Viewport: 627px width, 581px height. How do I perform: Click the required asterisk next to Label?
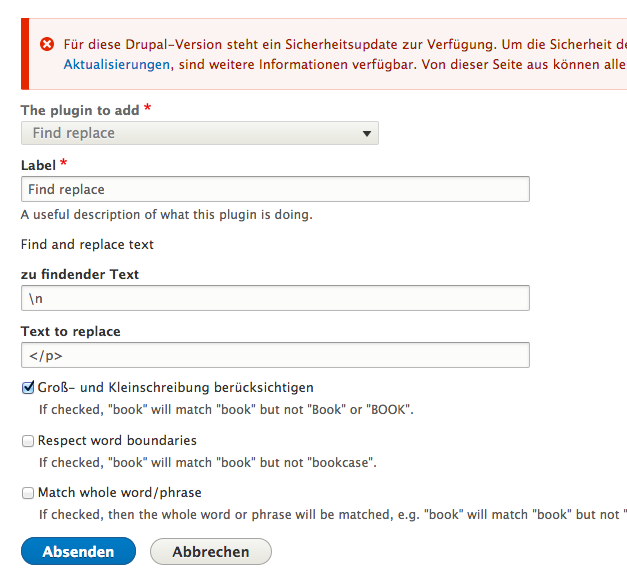coord(64,164)
